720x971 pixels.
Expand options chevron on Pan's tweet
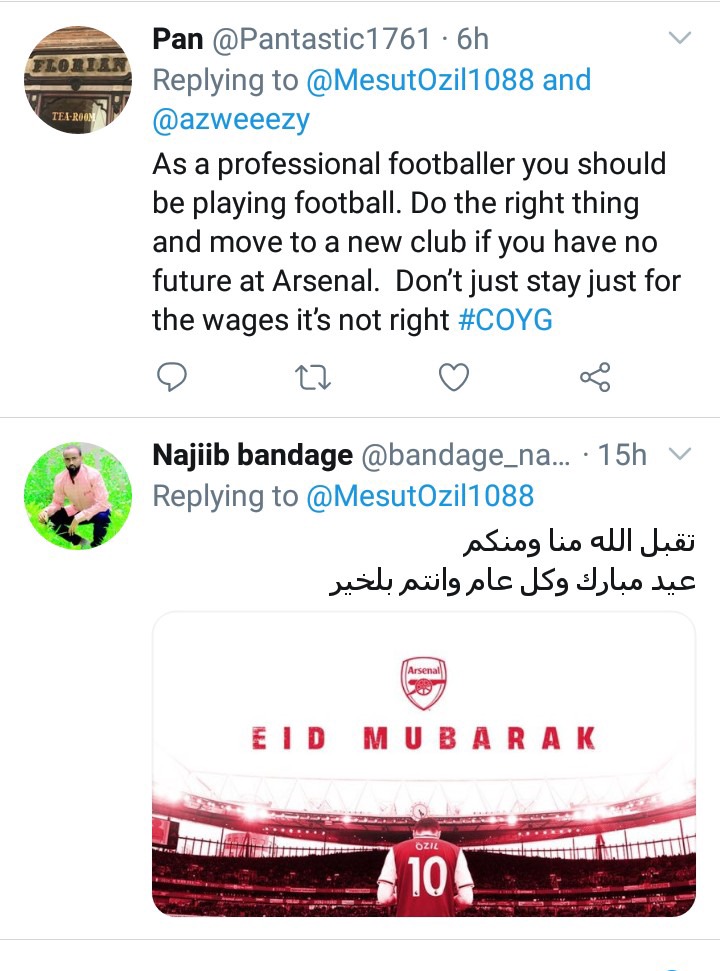pos(679,39)
